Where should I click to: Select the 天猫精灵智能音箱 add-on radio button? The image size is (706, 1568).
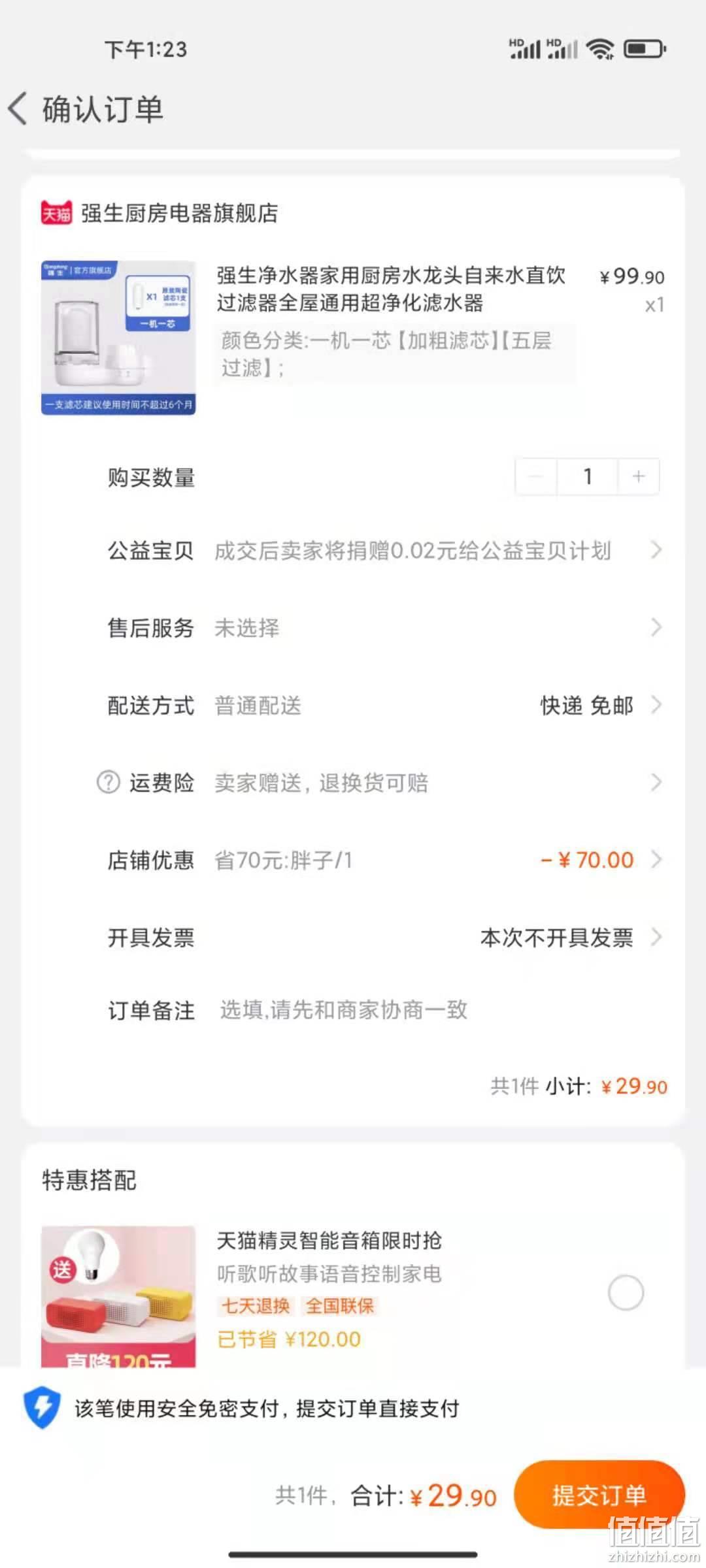click(x=626, y=1292)
